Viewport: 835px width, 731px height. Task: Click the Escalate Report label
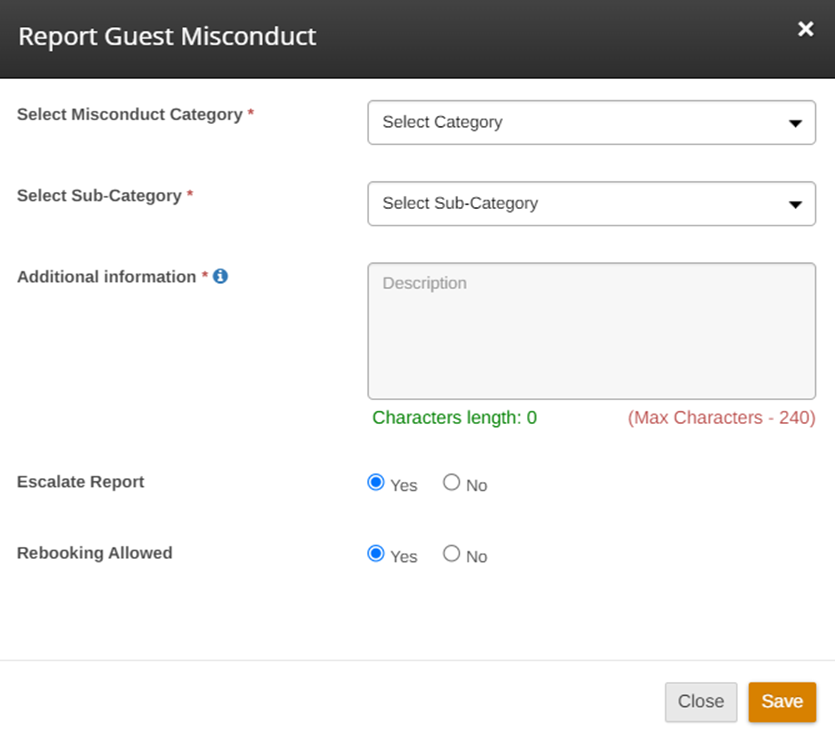point(80,482)
